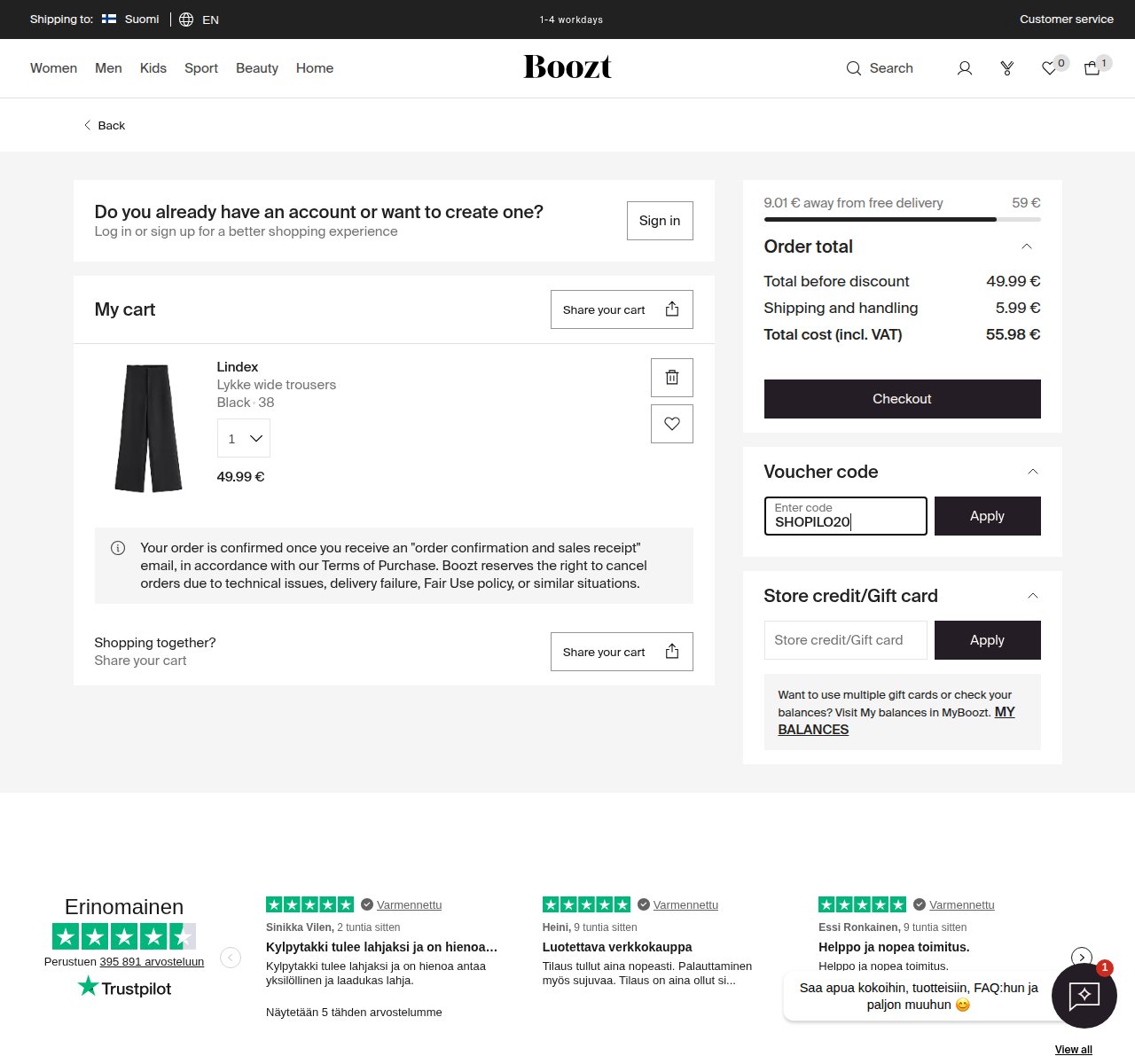The image size is (1135, 1064).
Task: Click the free delivery progress bar
Action: pos(903,219)
